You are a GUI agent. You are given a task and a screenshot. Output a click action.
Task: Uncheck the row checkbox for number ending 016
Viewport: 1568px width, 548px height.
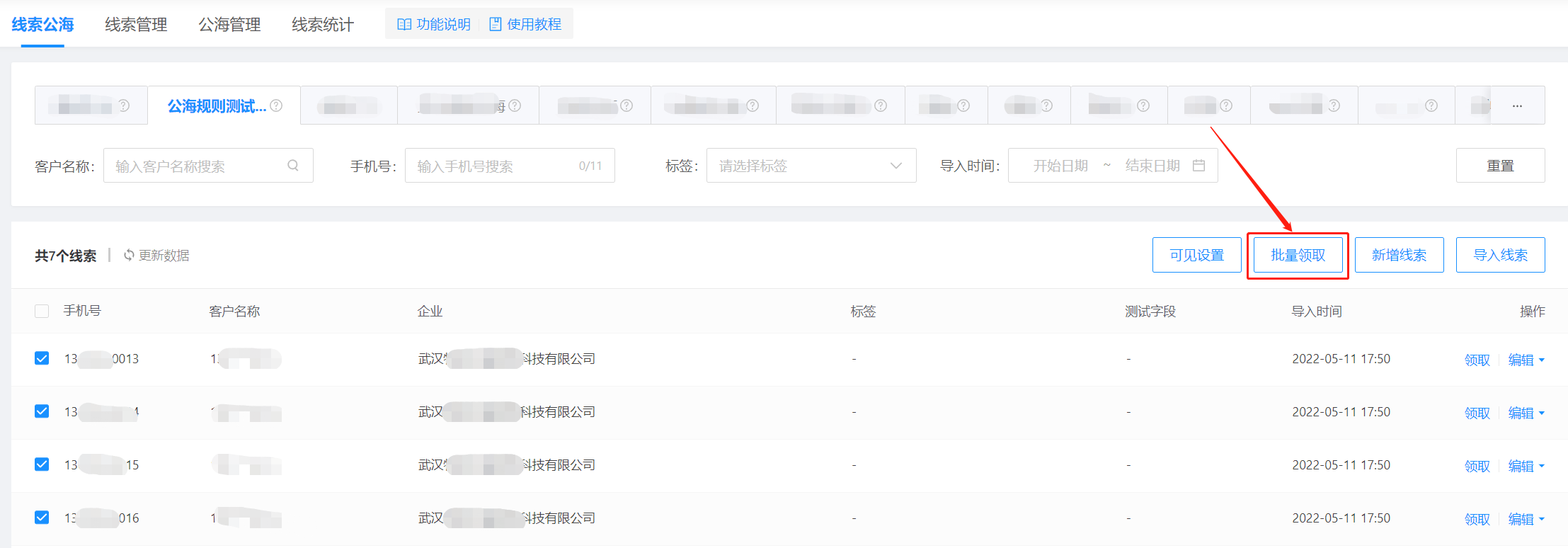(42, 518)
